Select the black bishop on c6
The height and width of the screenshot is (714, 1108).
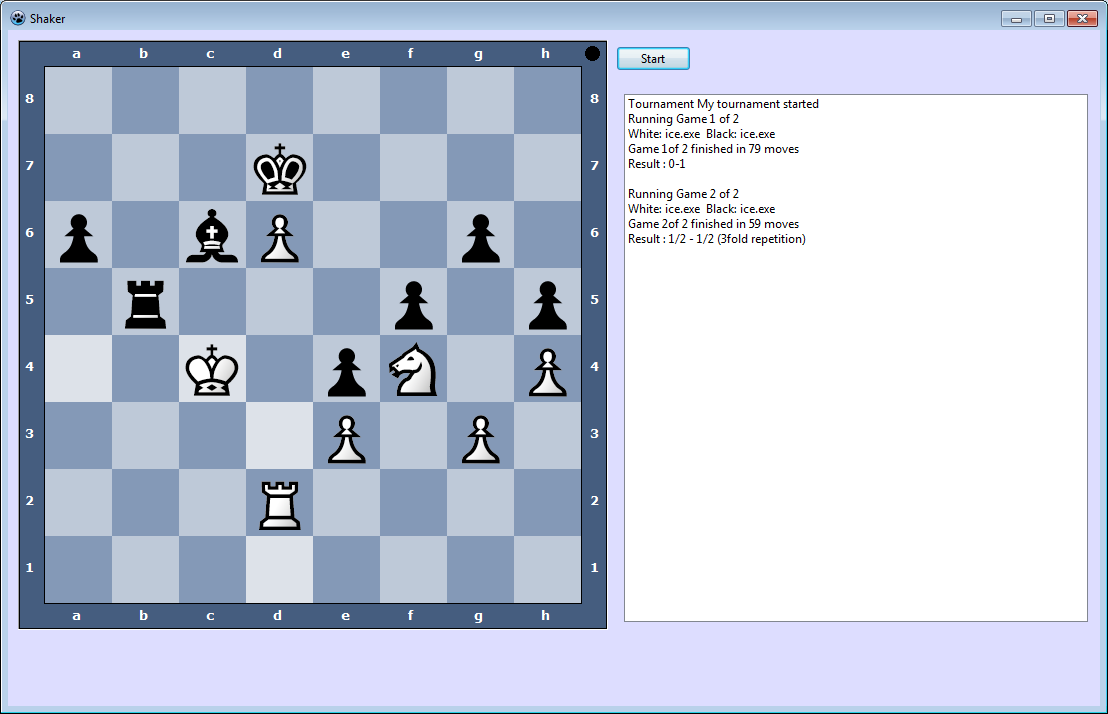point(212,237)
